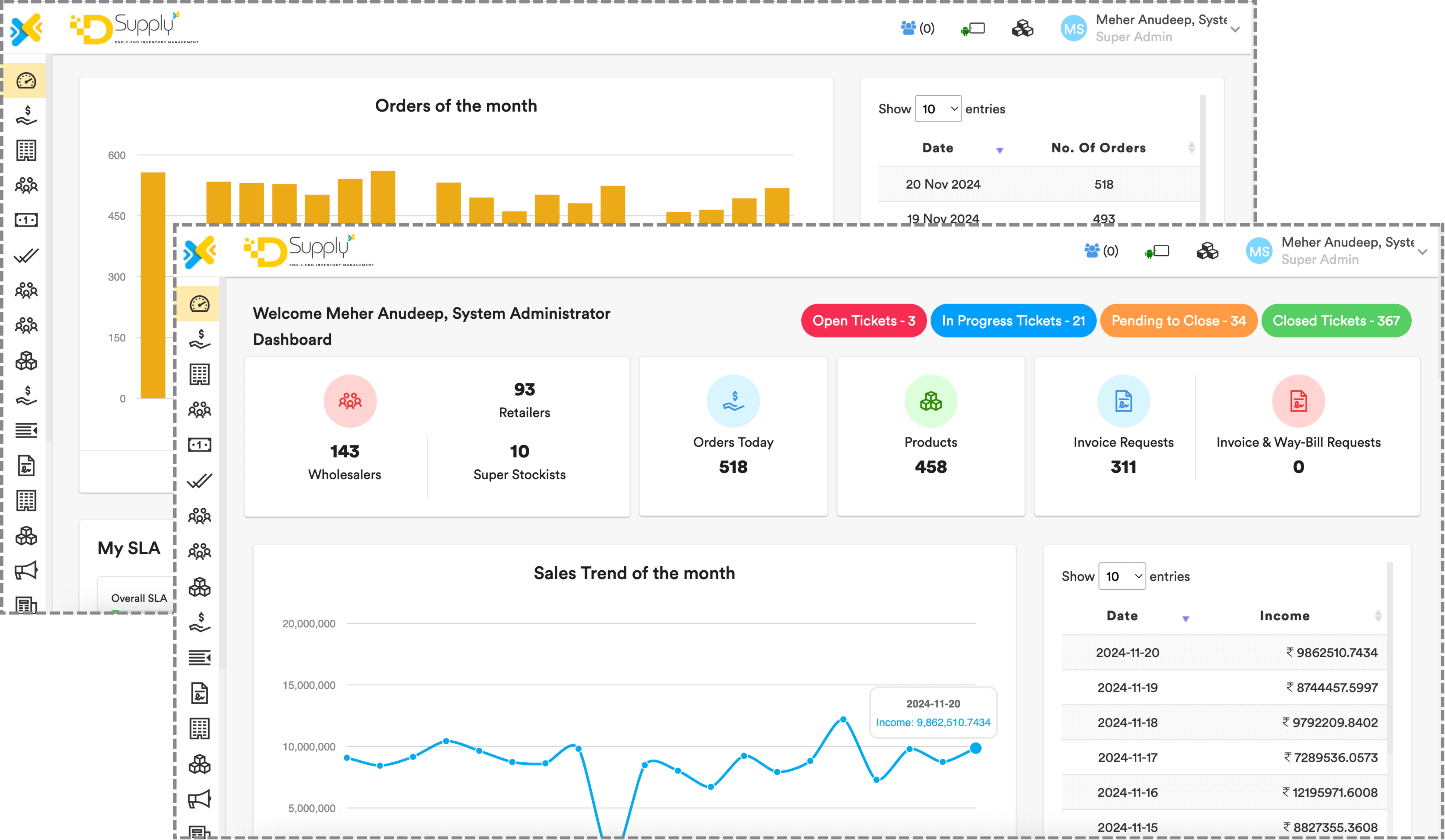This screenshot has width=1445, height=840.
Task: Open Show entries dropdown in Income table
Action: [x=1122, y=576]
